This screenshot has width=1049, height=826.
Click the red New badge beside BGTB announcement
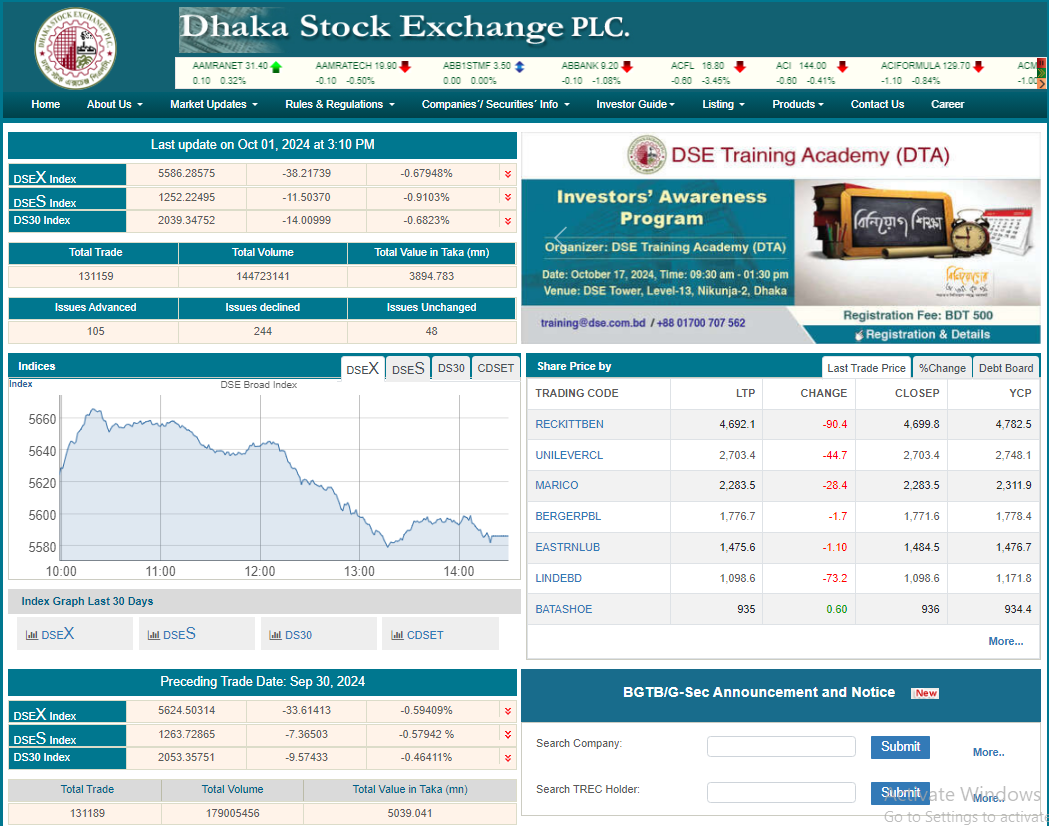coord(926,693)
